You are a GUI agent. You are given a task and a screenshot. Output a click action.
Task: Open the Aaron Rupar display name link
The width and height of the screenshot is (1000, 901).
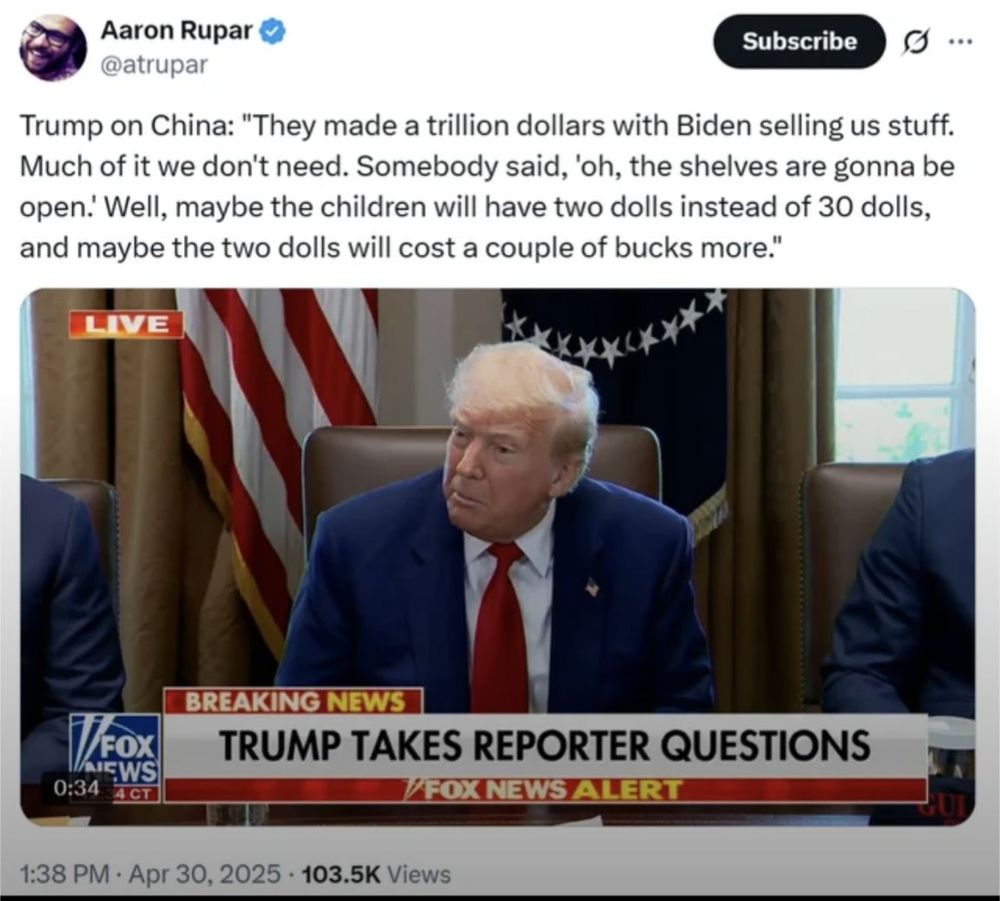click(x=177, y=31)
